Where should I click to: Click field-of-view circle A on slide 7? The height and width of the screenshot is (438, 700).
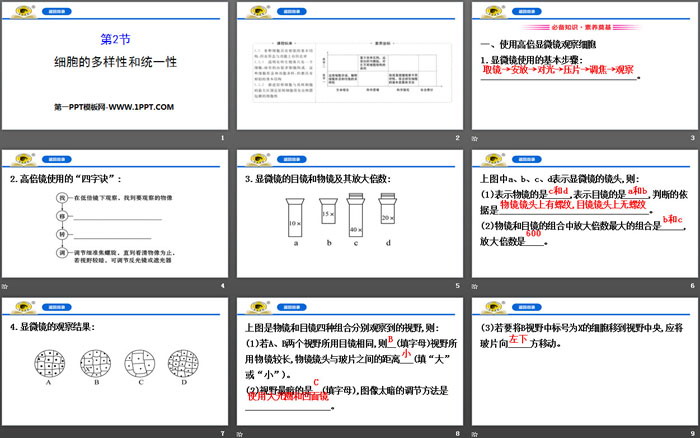[x=50, y=363]
